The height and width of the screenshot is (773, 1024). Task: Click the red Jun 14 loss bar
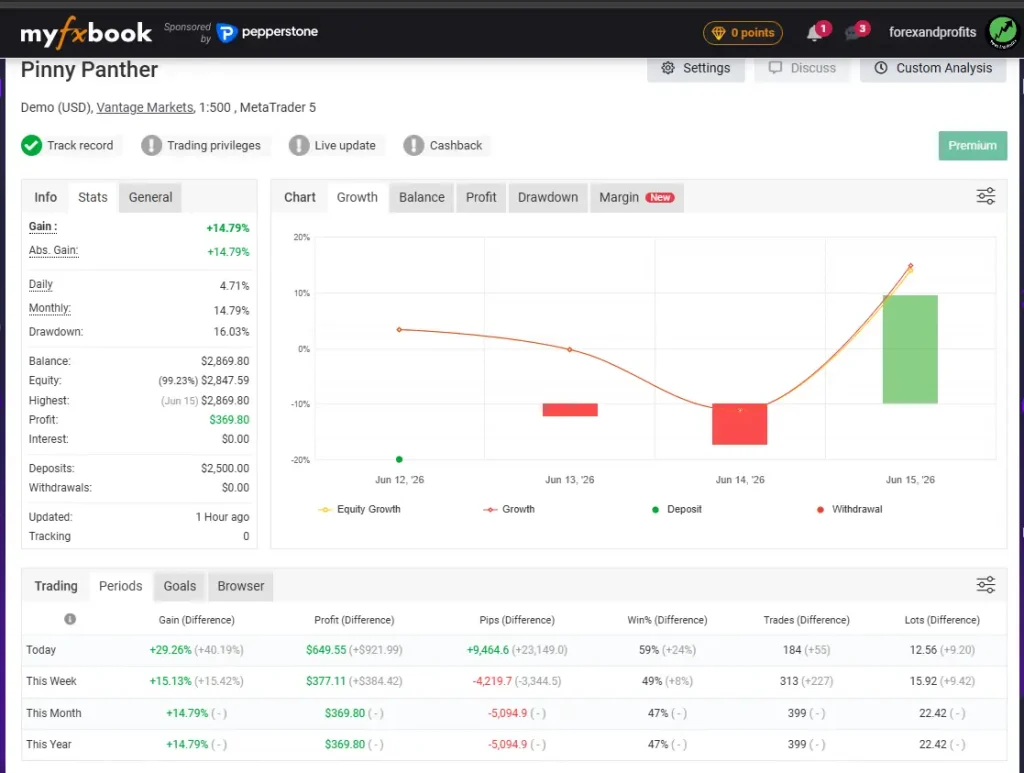point(739,424)
